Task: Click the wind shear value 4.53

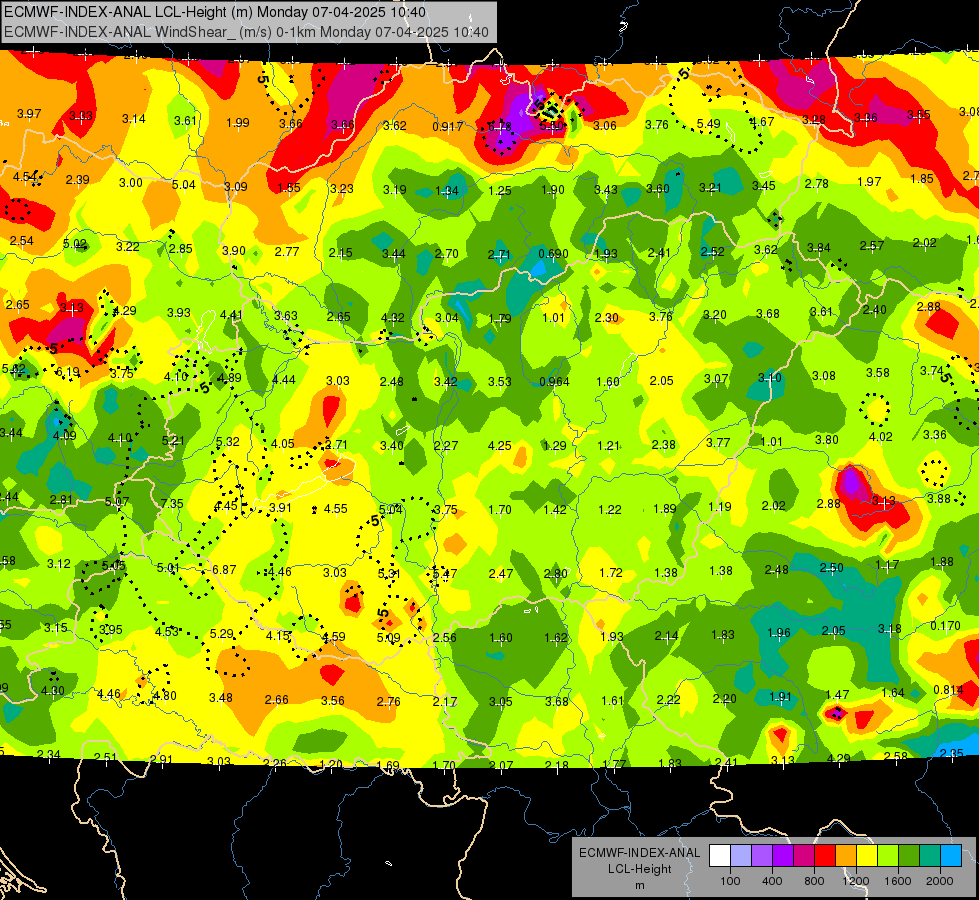Action: point(167,631)
